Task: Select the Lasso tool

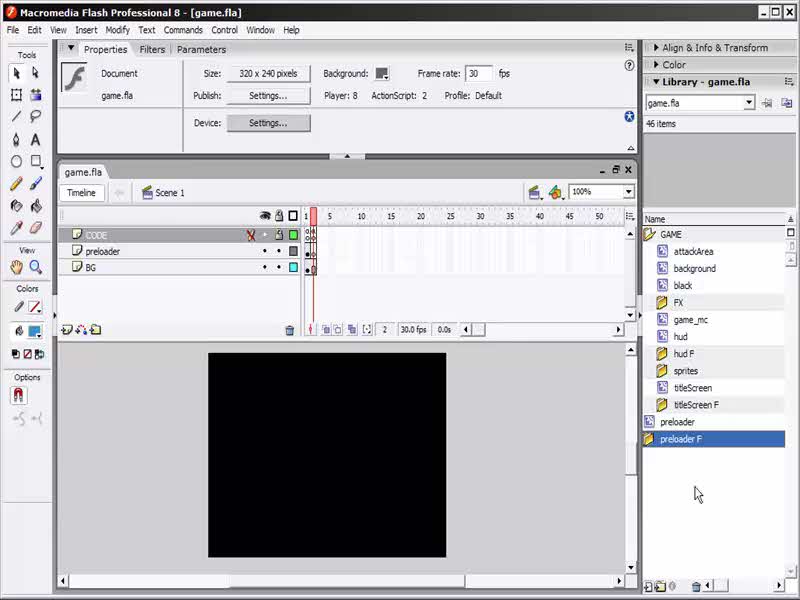Action: (x=36, y=117)
